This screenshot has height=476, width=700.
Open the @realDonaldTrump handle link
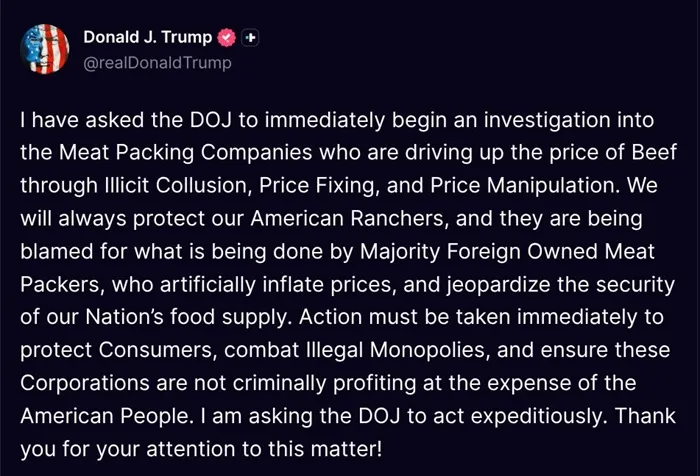157,63
